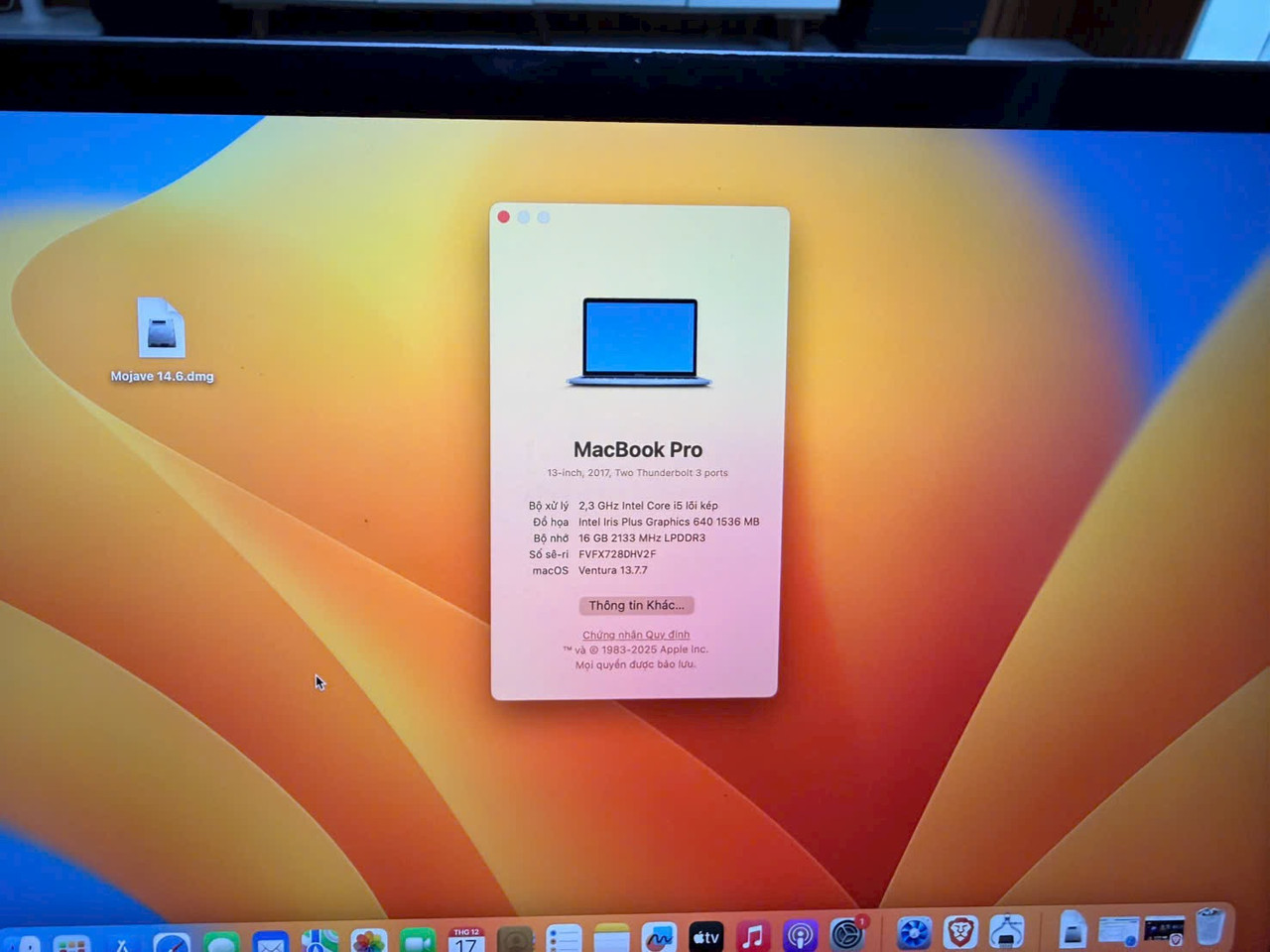Open the Mail app in the Dock
The image size is (1270, 952).
coord(270,942)
